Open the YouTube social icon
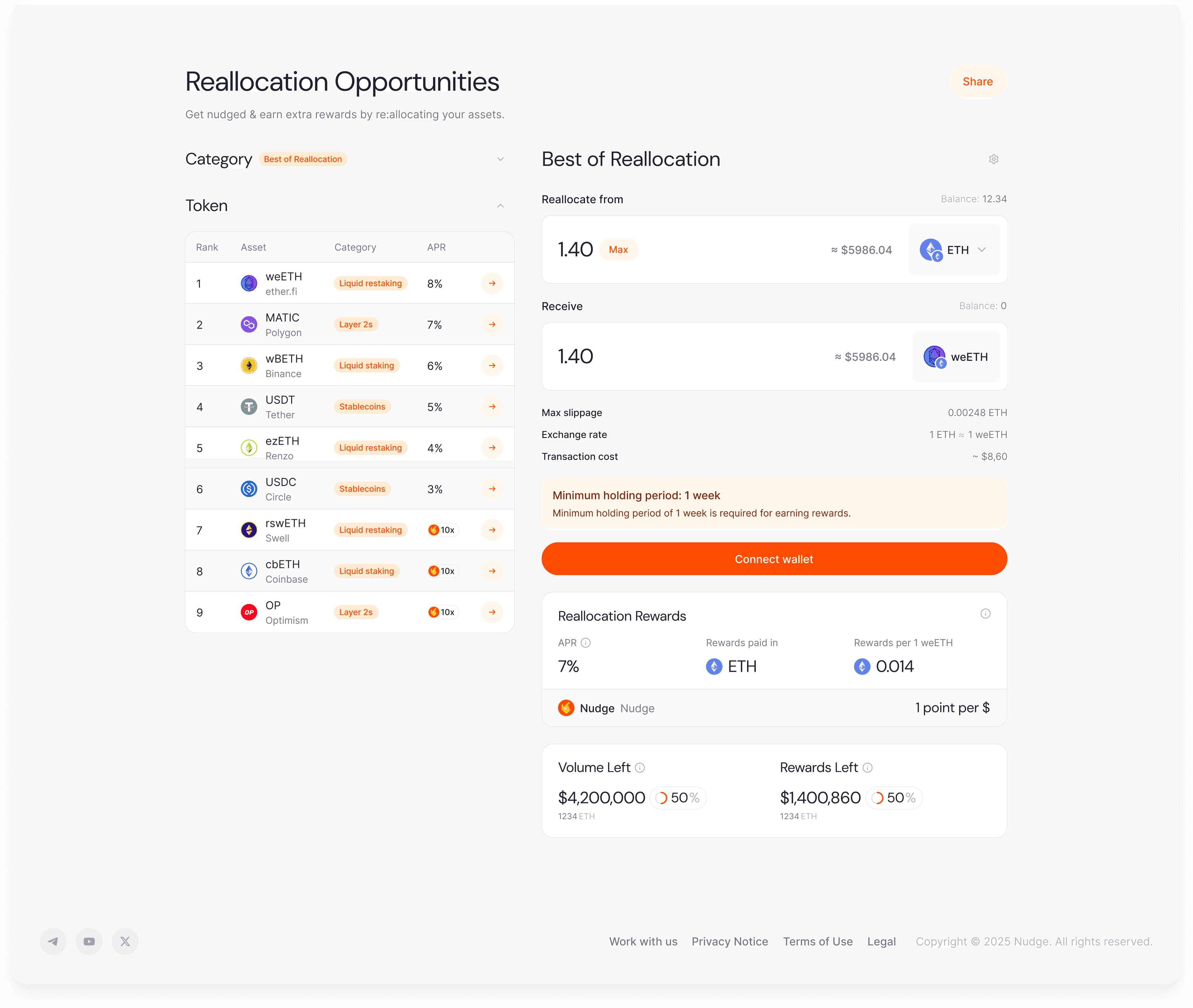Screen dimensions: 1193x1008 tap(89, 941)
